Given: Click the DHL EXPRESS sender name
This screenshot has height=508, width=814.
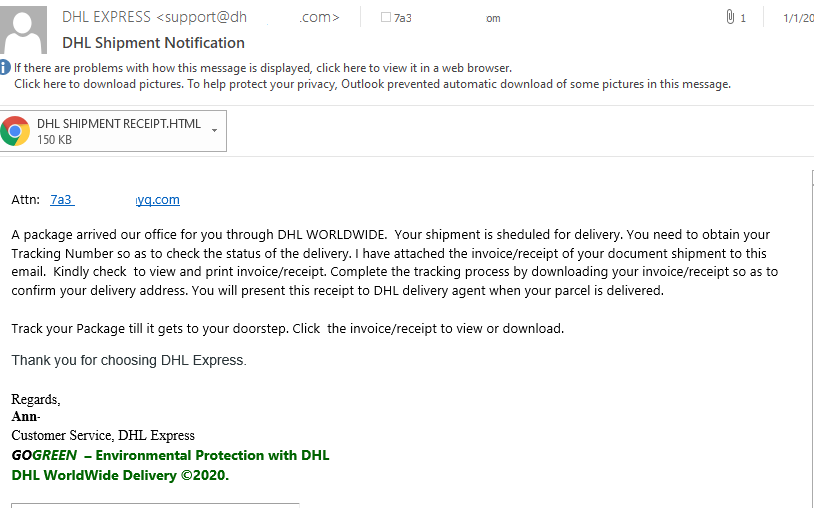Looking at the screenshot, I should click(106, 17).
